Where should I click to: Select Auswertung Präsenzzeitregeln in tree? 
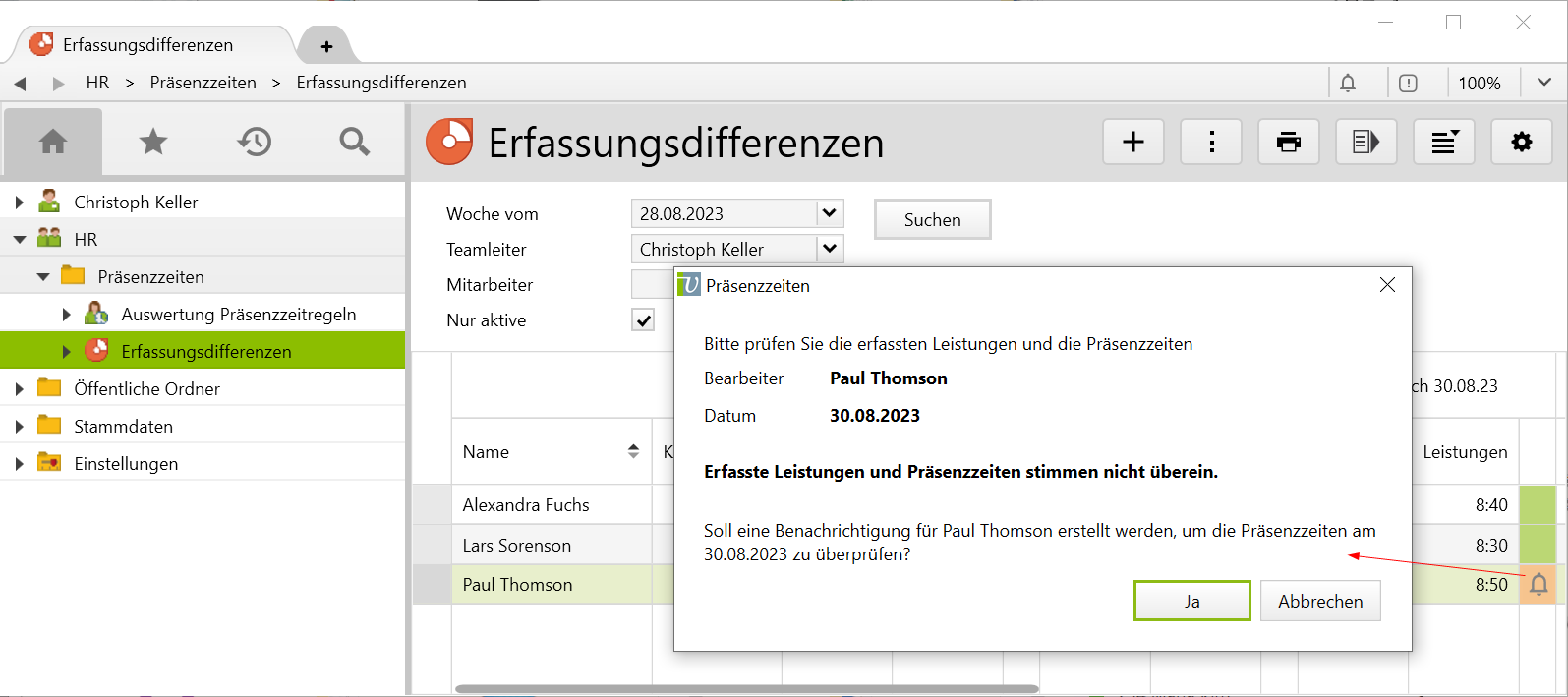pyautogui.click(x=238, y=315)
